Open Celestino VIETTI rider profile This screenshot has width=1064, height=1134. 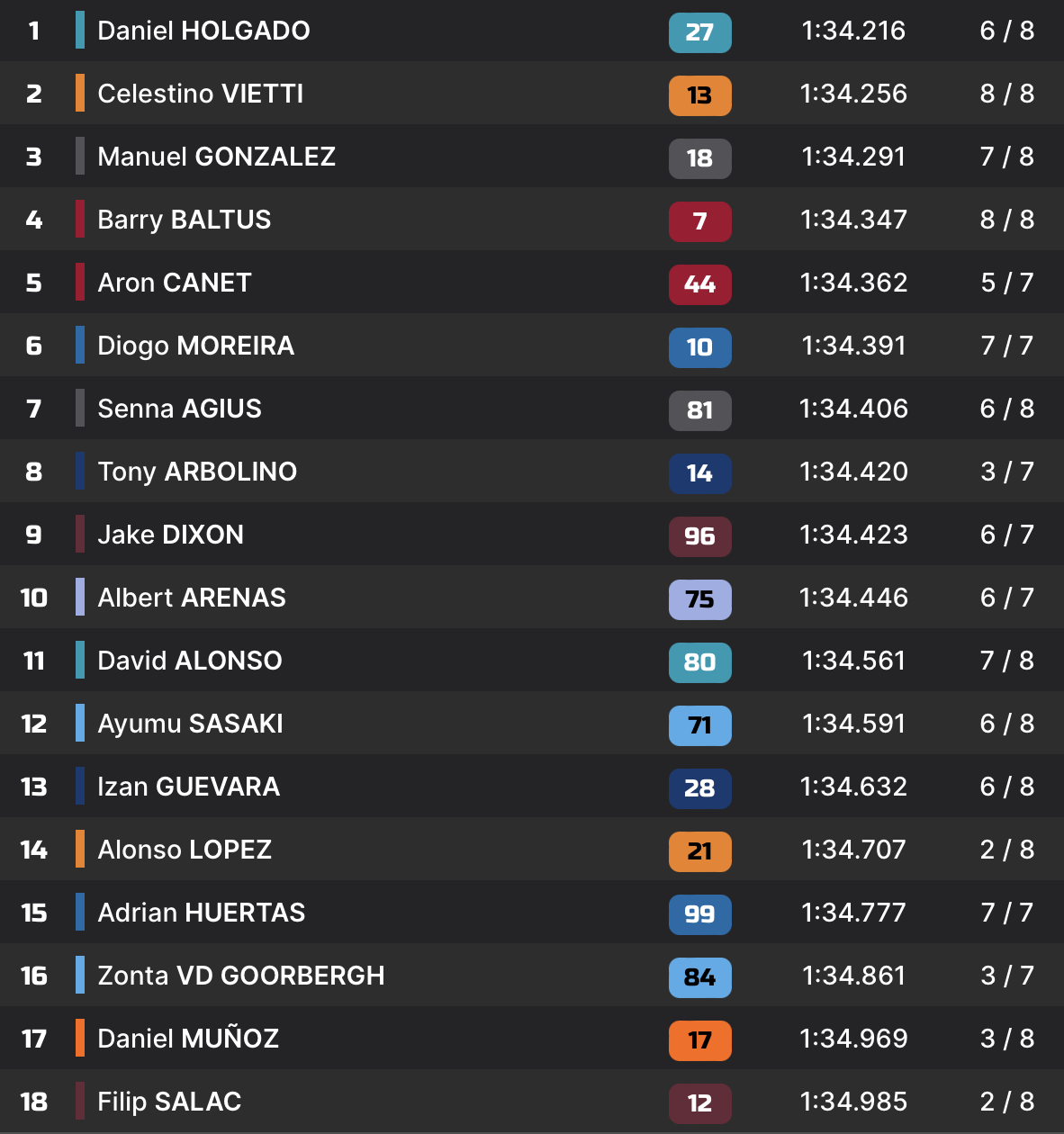tap(200, 94)
